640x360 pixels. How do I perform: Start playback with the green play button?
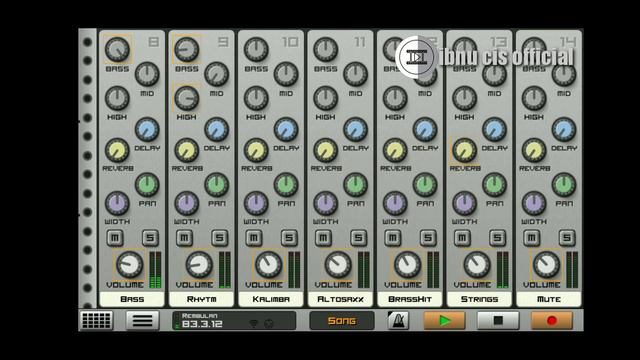tap(444, 320)
